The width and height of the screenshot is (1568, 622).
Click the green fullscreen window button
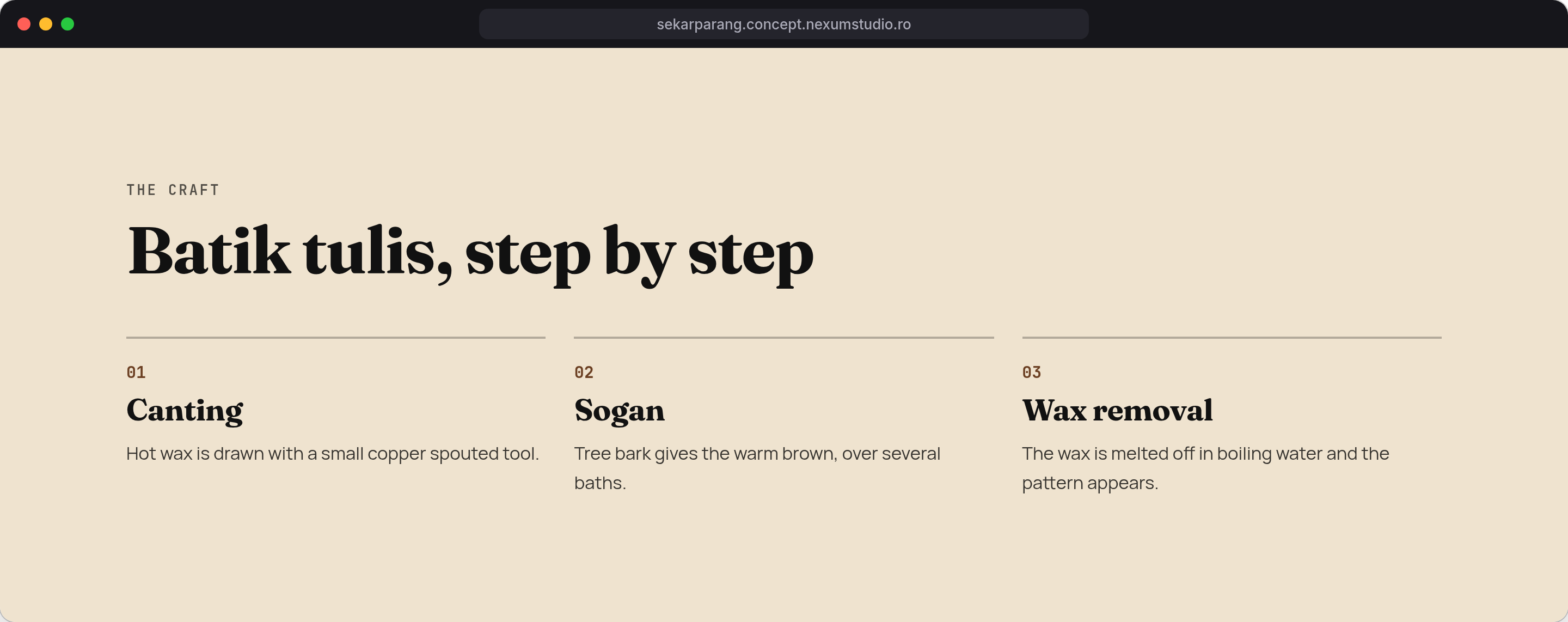68,24
